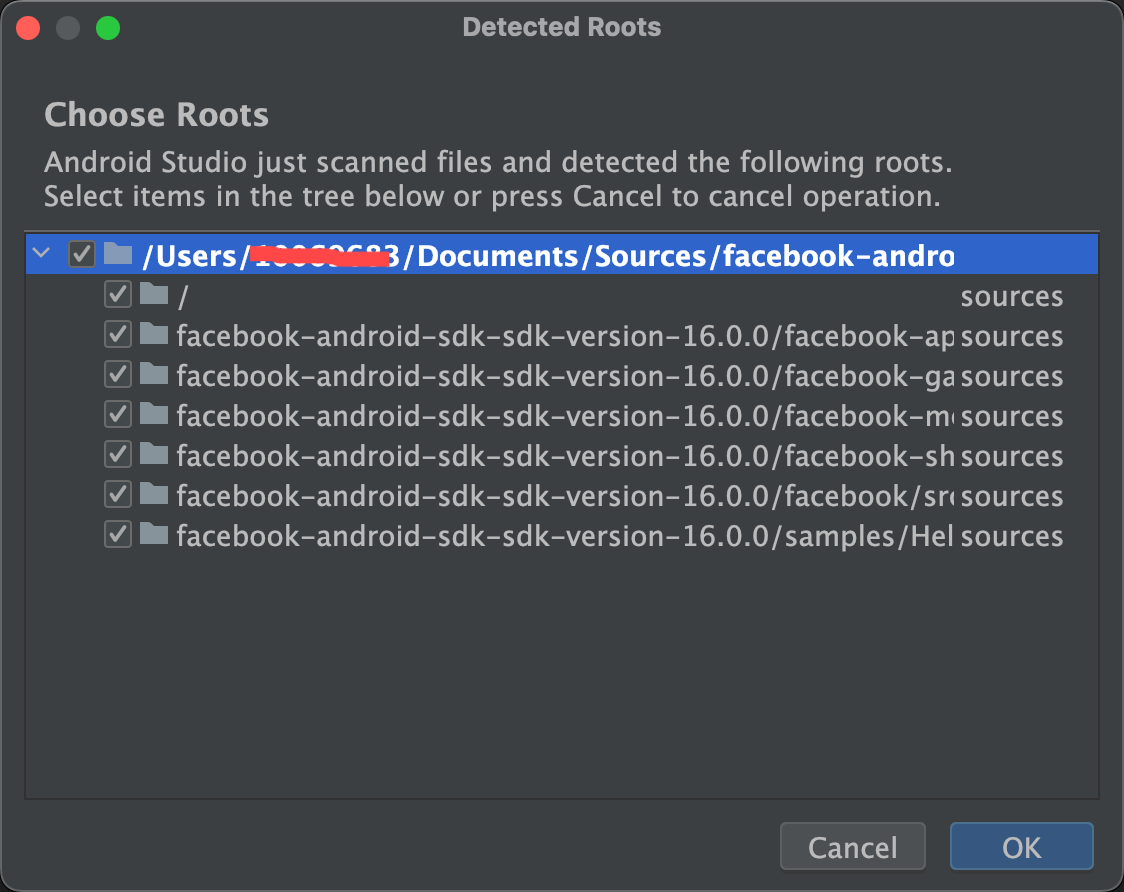Click "sources" label on the "/" row

click(1011, 297)
